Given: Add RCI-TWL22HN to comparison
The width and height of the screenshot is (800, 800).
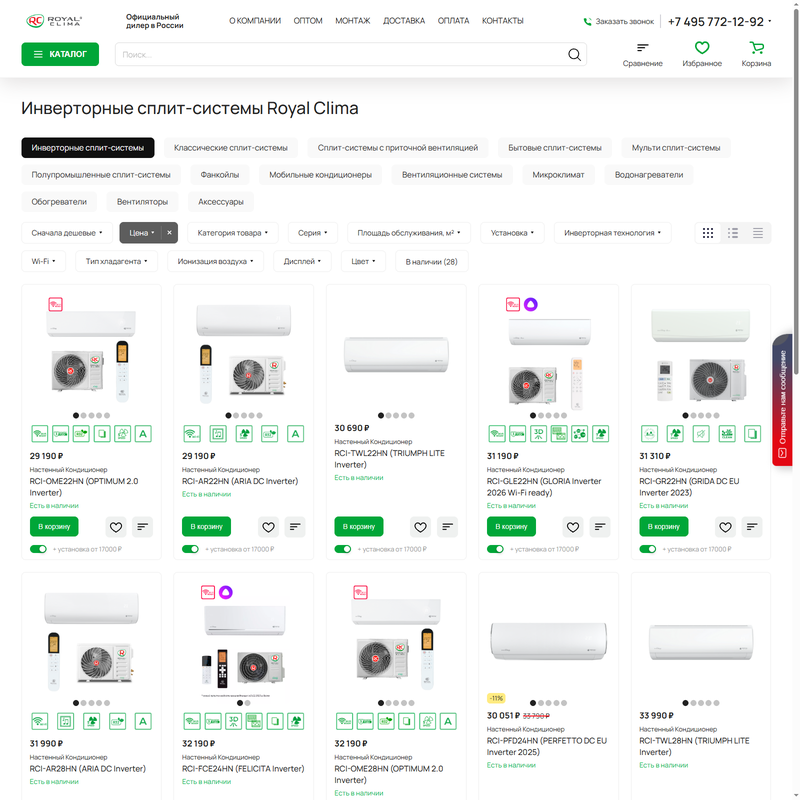Looking at the screenshot, I should pyautogui.click(x=447, y=527).
